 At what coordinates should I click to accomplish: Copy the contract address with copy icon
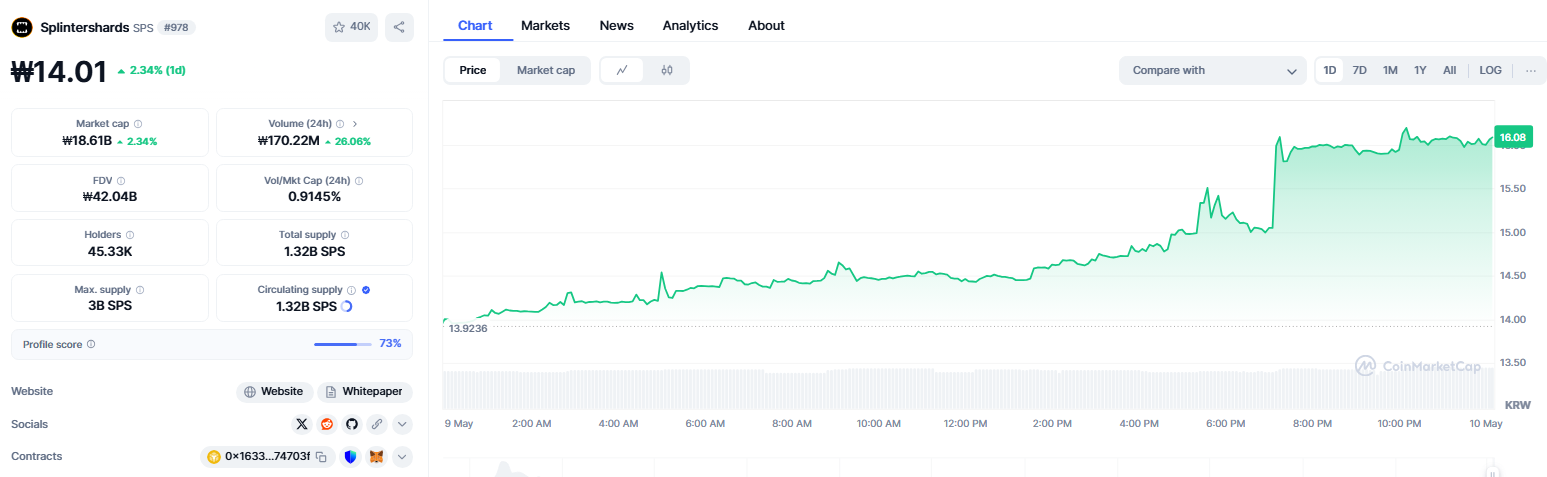coord(321,457)
